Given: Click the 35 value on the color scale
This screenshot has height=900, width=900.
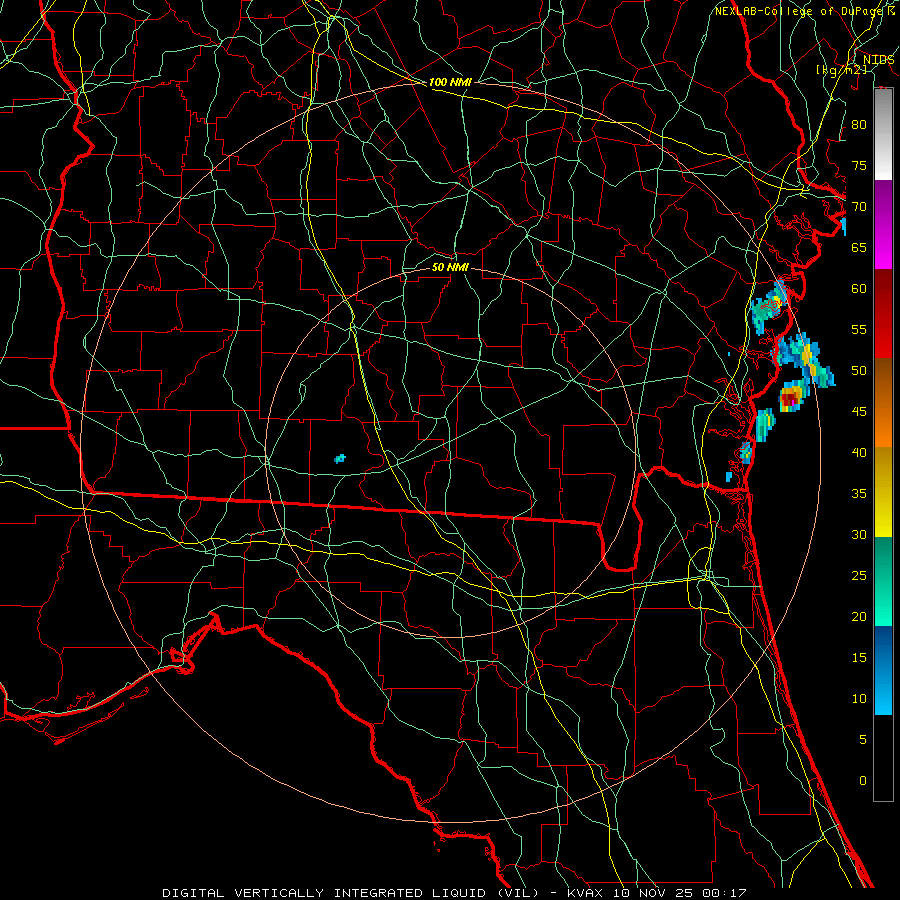Looking at the screenshot, I should [859, 494].
